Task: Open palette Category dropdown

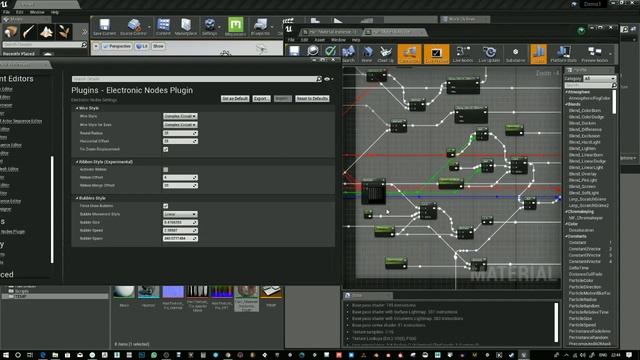Action: point(599,78)
